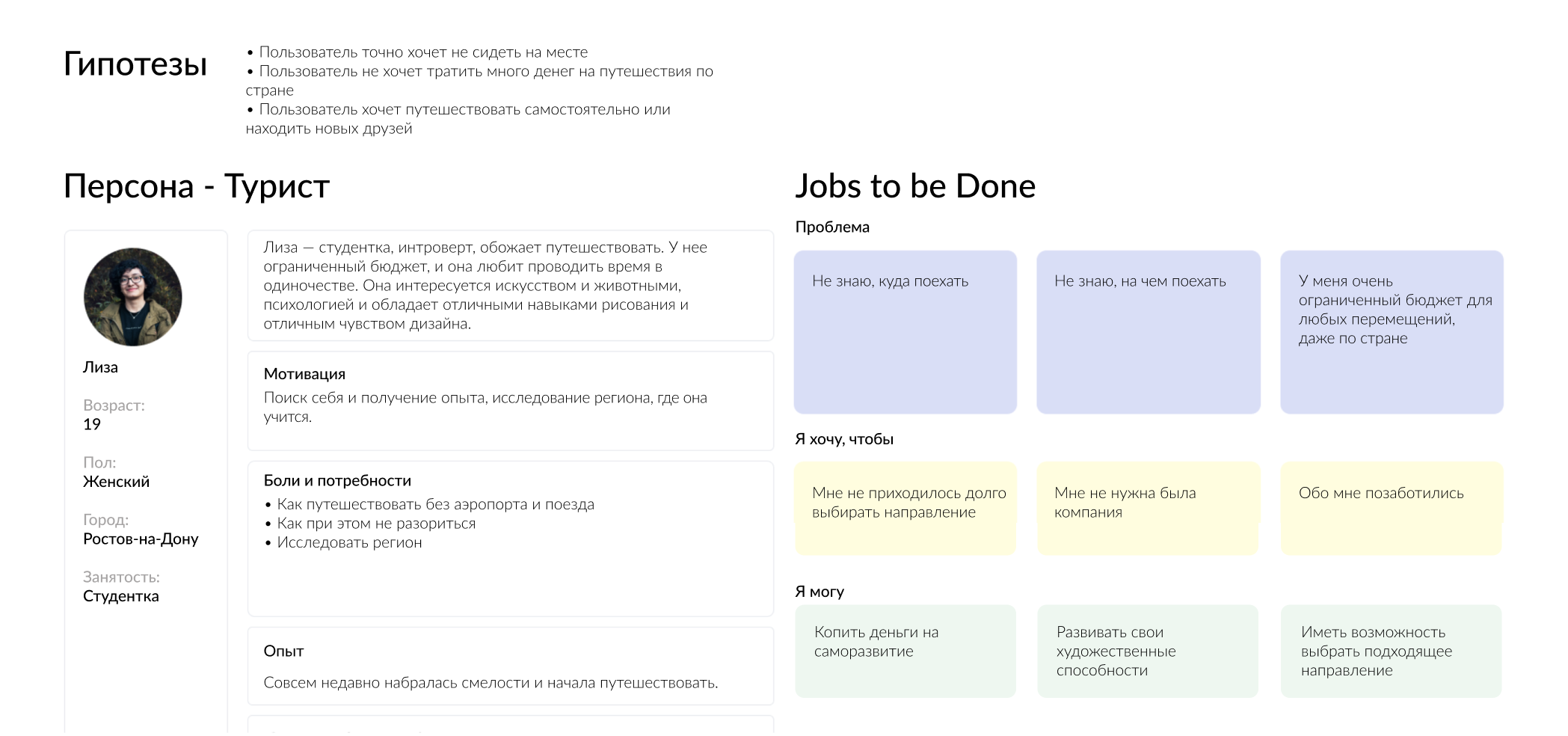The height and width of the screenshot is (736, 1568).
Task: Click the 'Я хочу, чтобы' label
Action: click(x=844, y=440)
